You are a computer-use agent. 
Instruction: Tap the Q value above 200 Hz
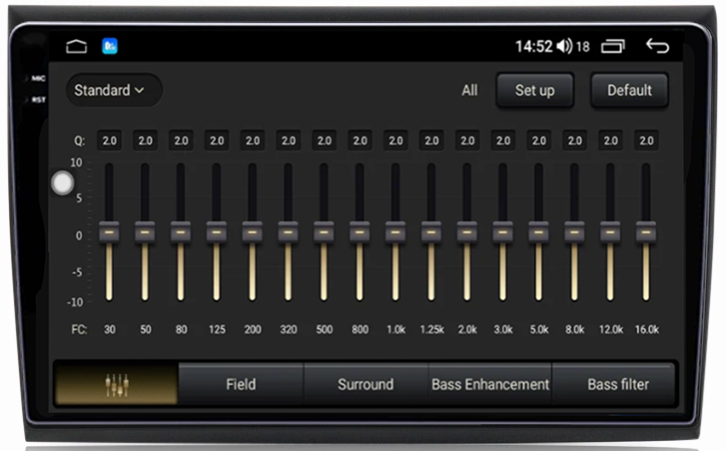pyautogui.click(x=252, y=140)
